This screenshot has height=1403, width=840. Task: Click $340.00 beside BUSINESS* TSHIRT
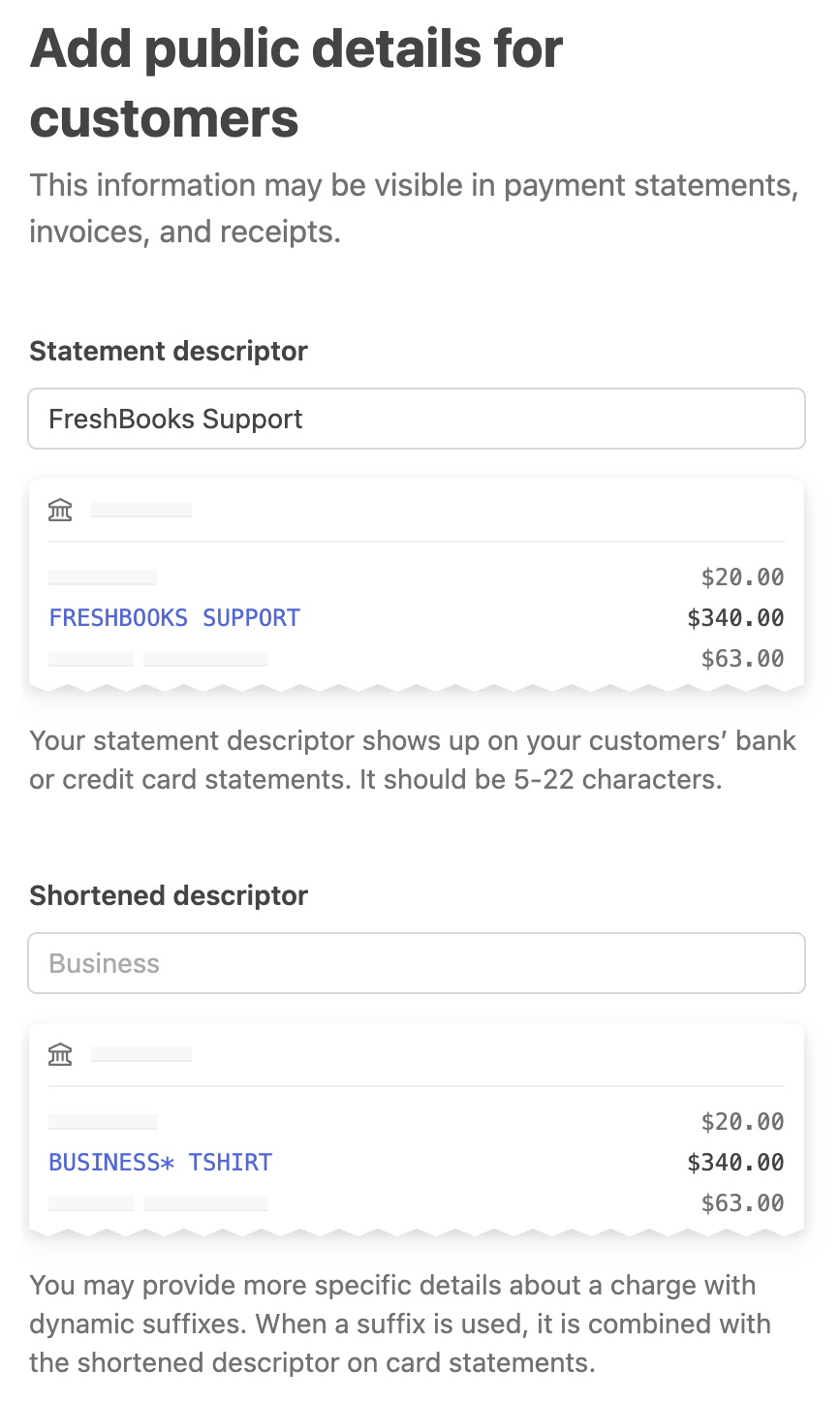(735, 1163)
